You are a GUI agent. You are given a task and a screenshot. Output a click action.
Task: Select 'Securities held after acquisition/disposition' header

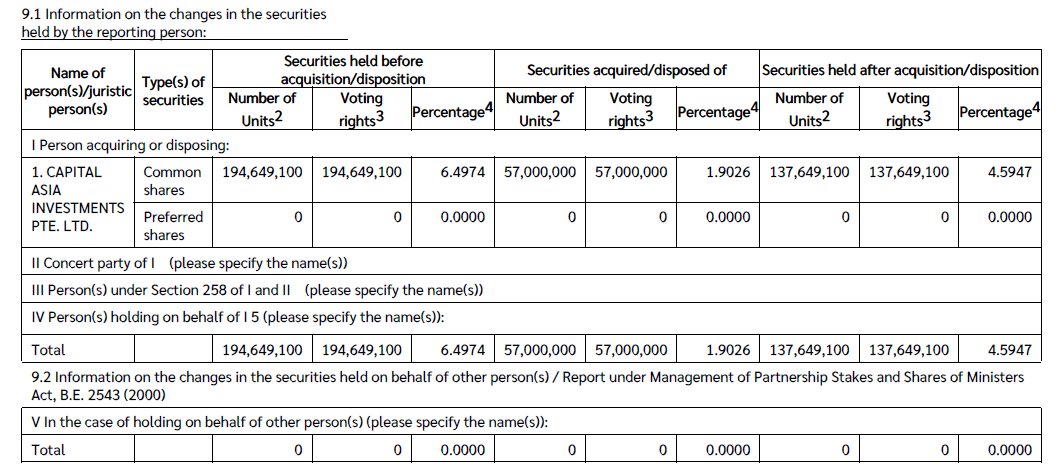(x=900, y=70)
